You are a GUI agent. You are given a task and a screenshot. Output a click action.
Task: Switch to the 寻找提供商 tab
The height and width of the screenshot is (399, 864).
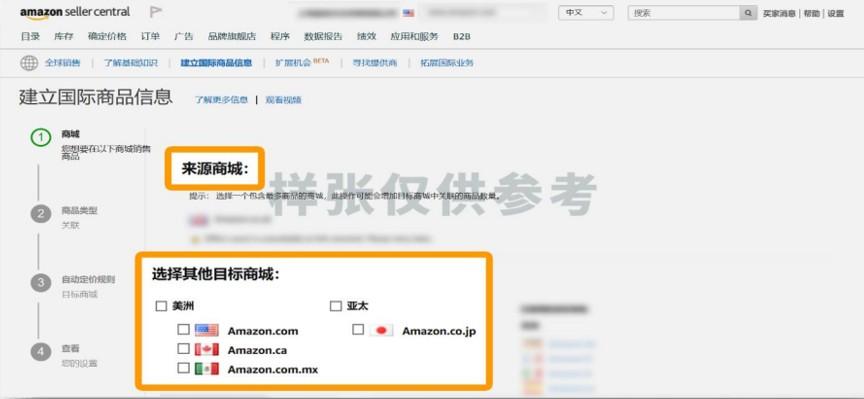pos(375,63)
